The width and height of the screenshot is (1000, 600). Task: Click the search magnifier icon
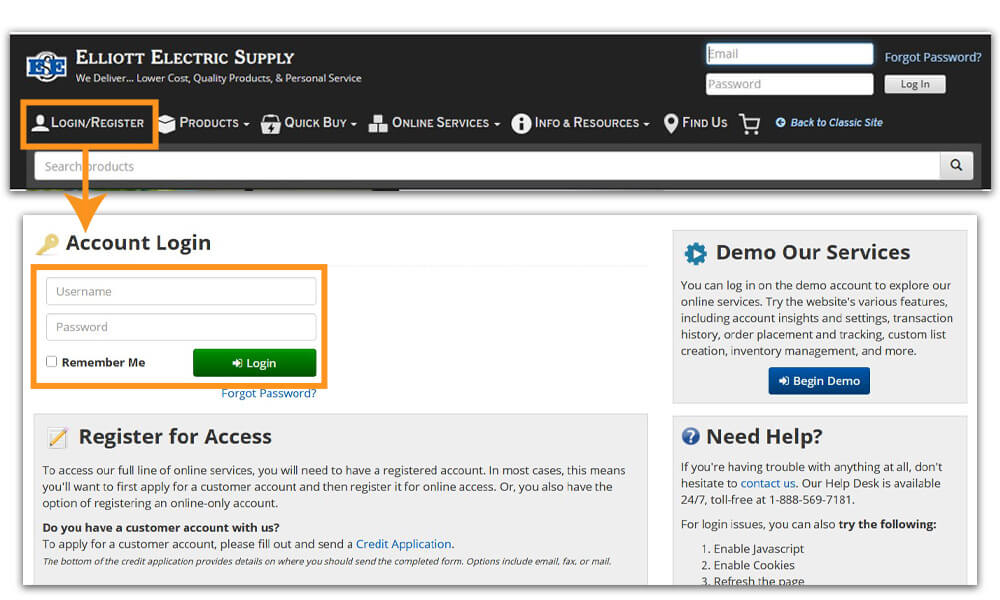coord(955,165)
